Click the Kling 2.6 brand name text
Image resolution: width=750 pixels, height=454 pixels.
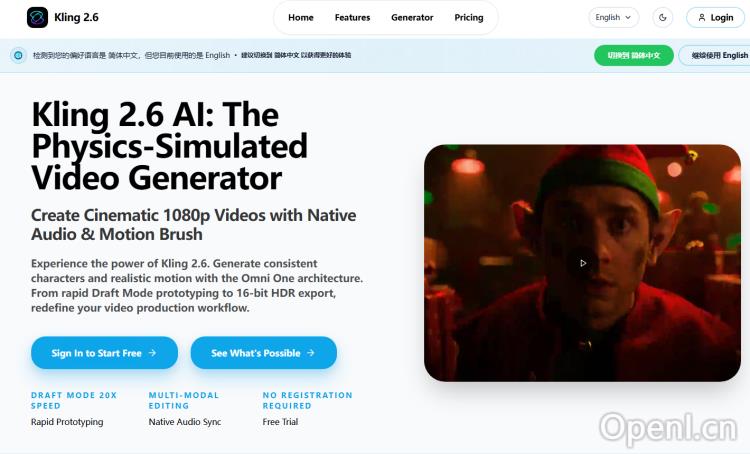click(76, 18)
